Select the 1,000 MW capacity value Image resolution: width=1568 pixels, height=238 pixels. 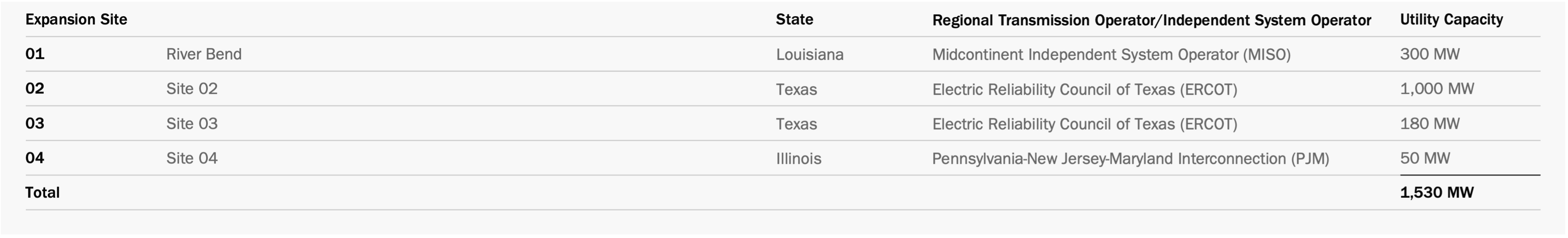1437,89
